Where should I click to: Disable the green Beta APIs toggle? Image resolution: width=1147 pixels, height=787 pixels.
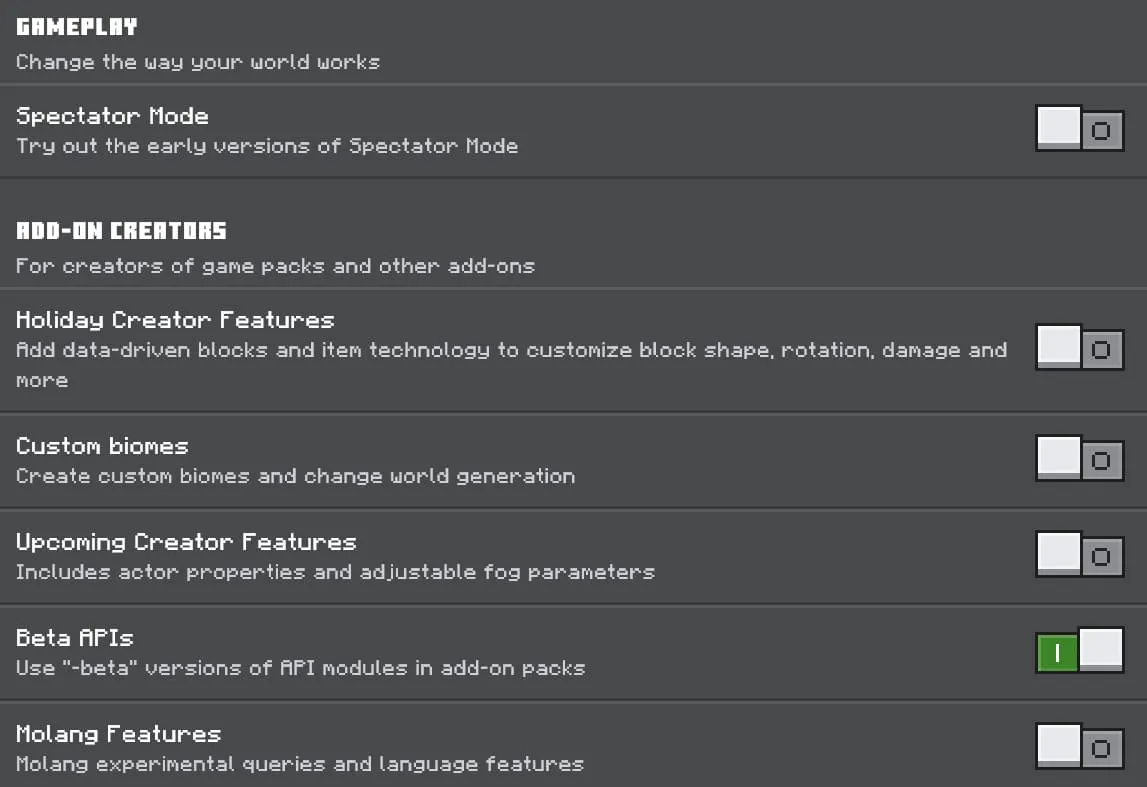pos(1080,650)
